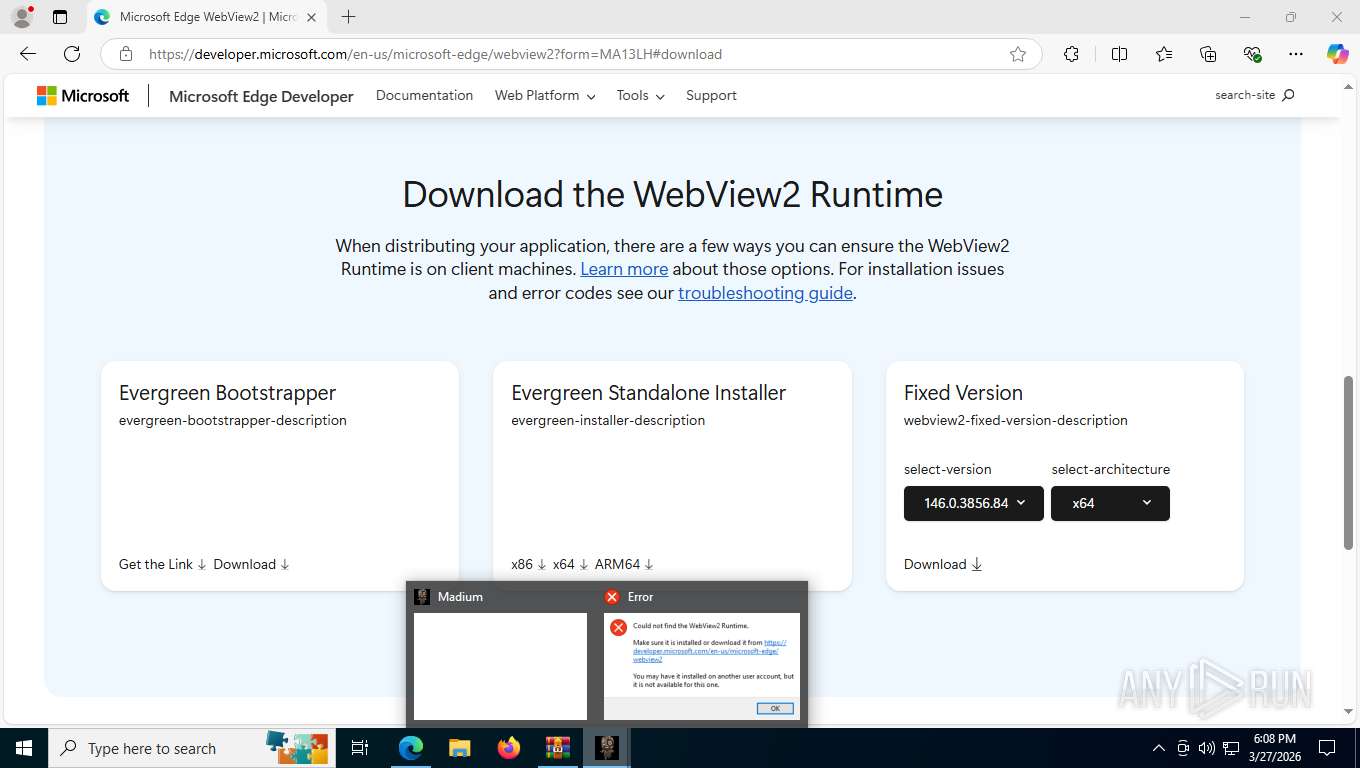The width and height of the screenshot is (1360, 768).
Task: Open the Support menu item
Action: (x=711, y=95)
